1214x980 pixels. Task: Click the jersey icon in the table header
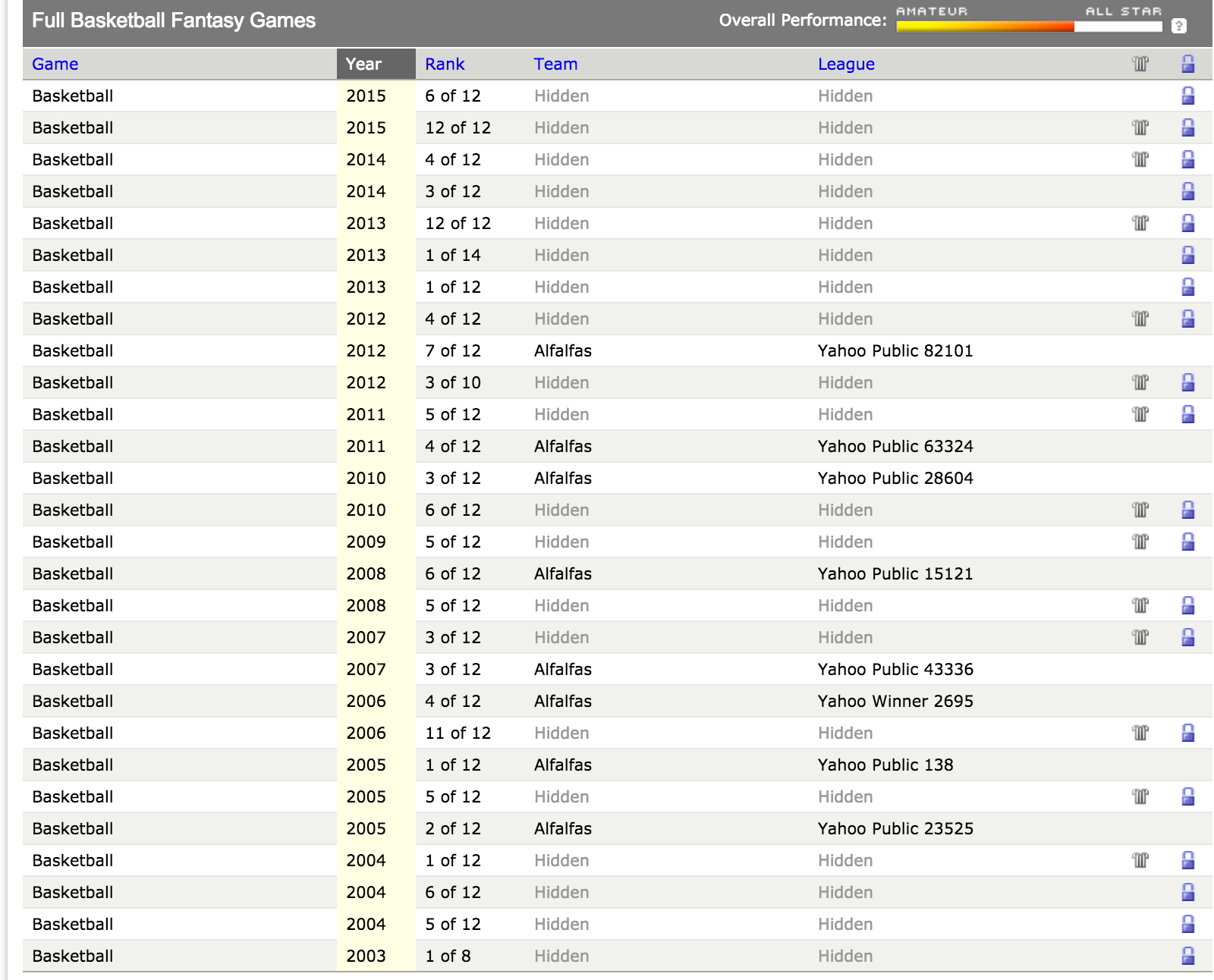[1140, 64]
